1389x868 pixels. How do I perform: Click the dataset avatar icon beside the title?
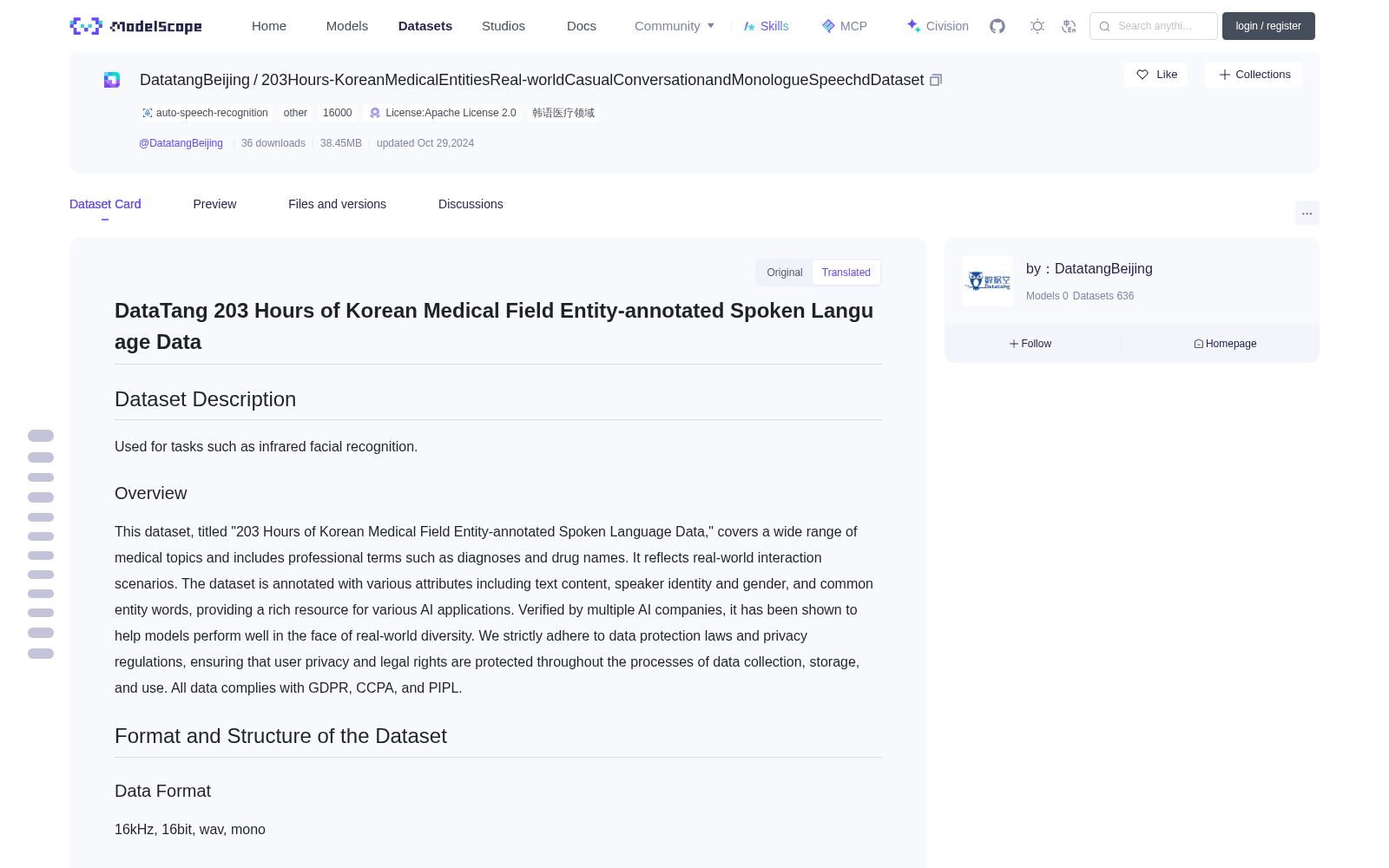click(112, 80)
